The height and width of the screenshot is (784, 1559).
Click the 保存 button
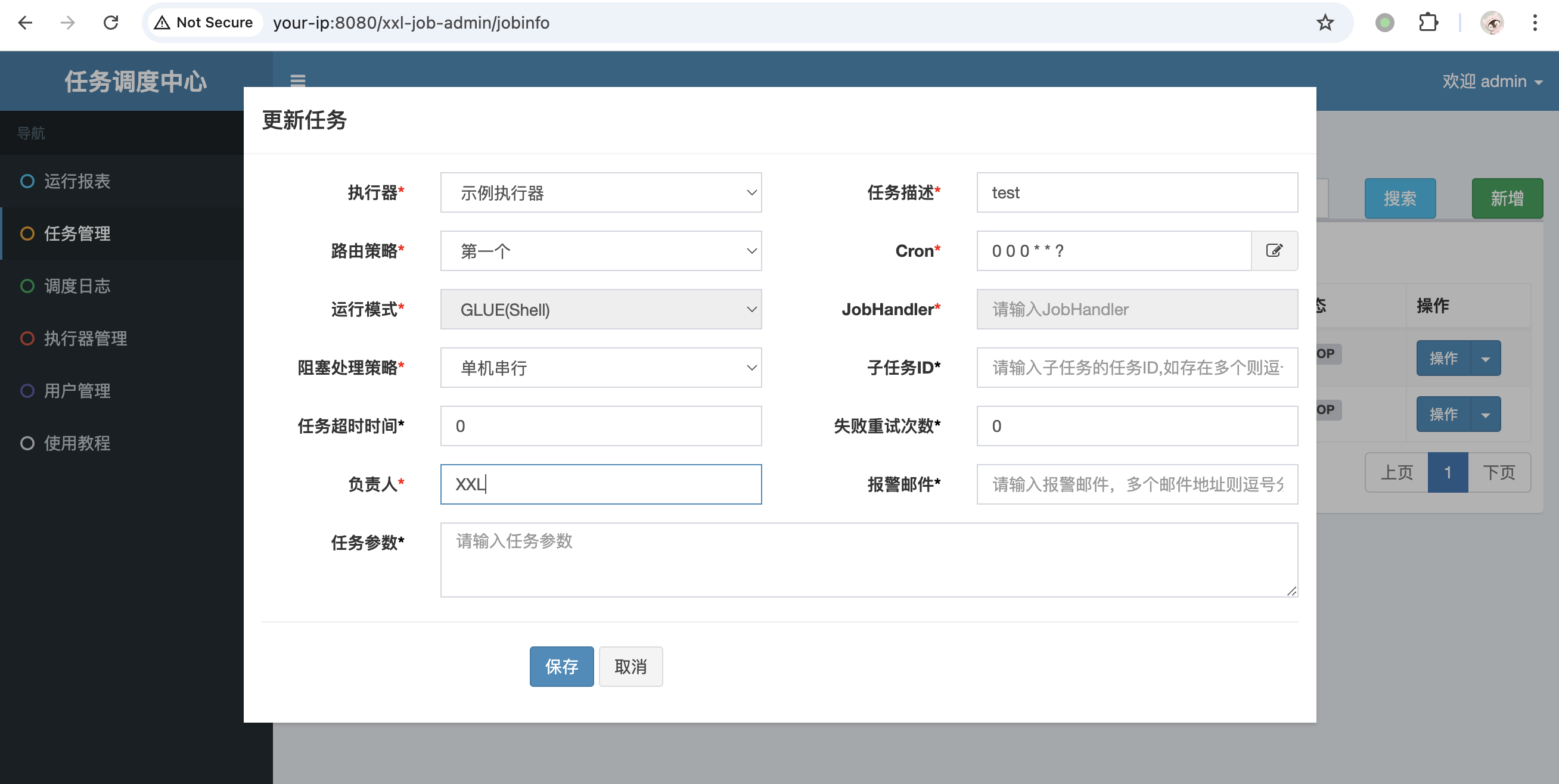coord(561,667)
